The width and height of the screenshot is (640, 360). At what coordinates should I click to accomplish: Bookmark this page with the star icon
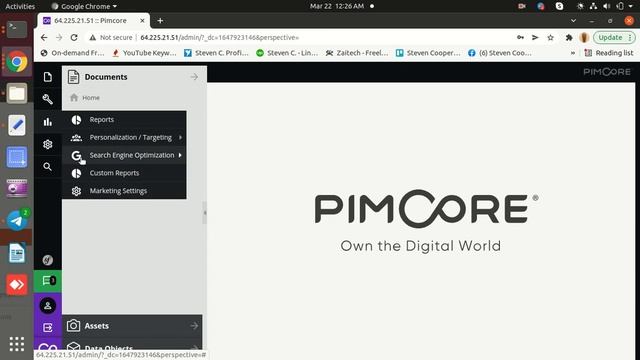point(550,38)
